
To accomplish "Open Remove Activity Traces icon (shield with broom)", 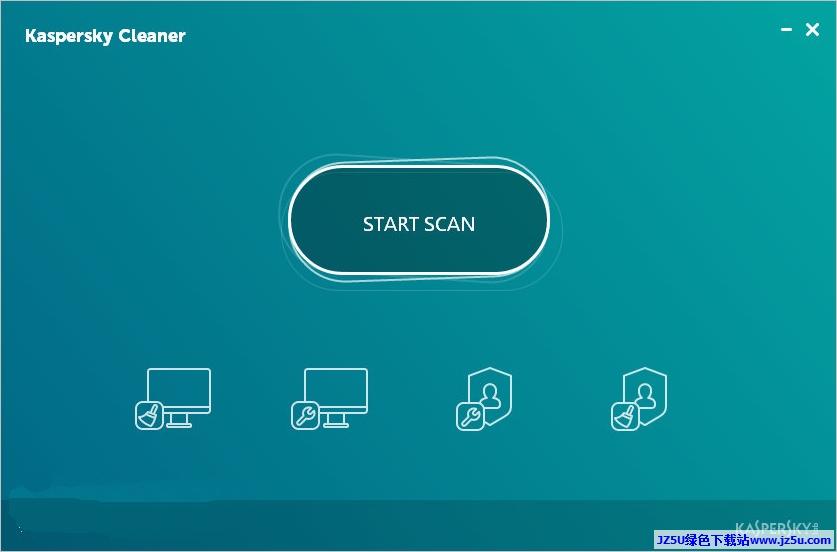I will coord(639,399).
